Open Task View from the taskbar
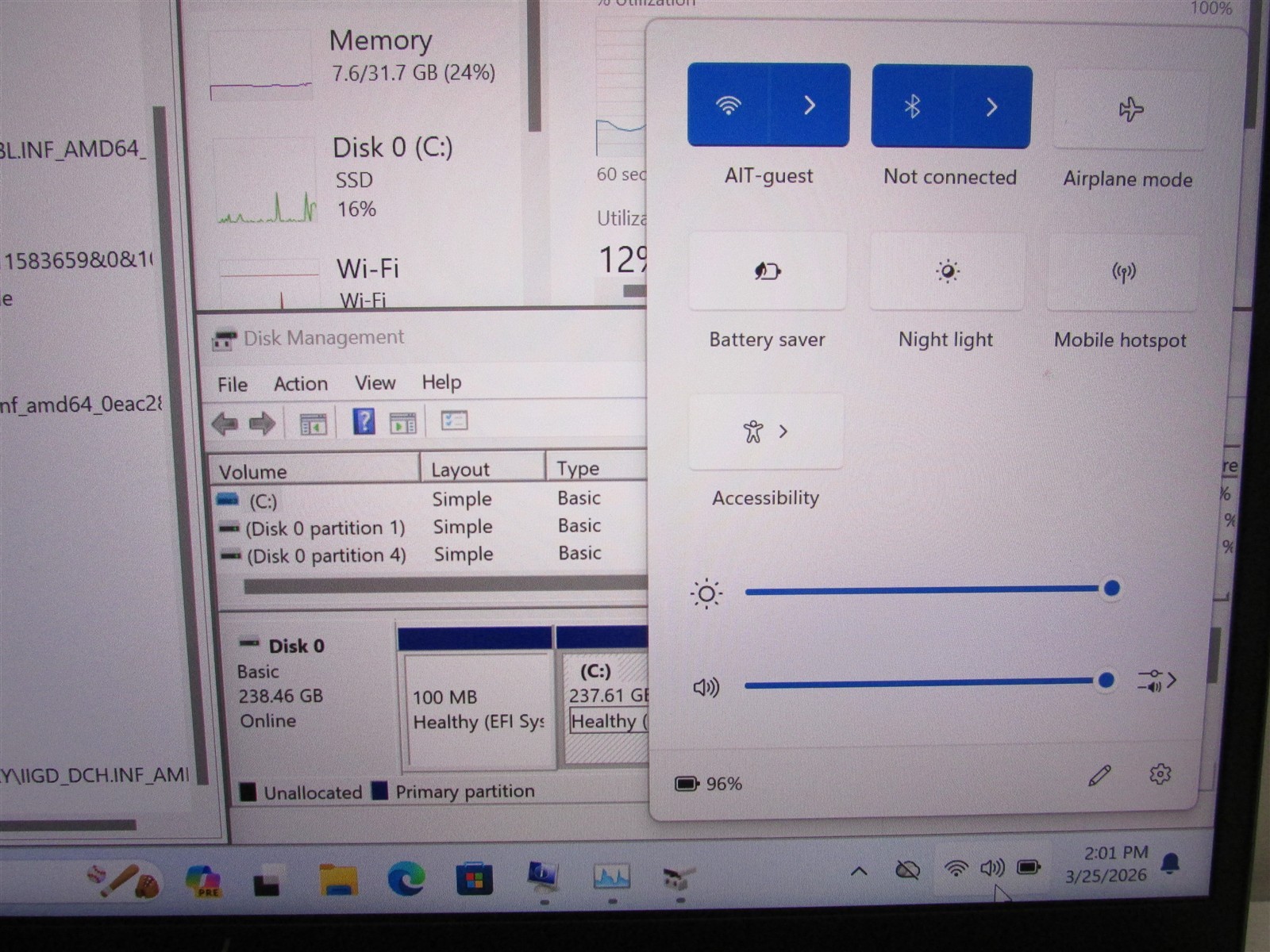This screenshot has height=952, width=1270. click(267, 881)
